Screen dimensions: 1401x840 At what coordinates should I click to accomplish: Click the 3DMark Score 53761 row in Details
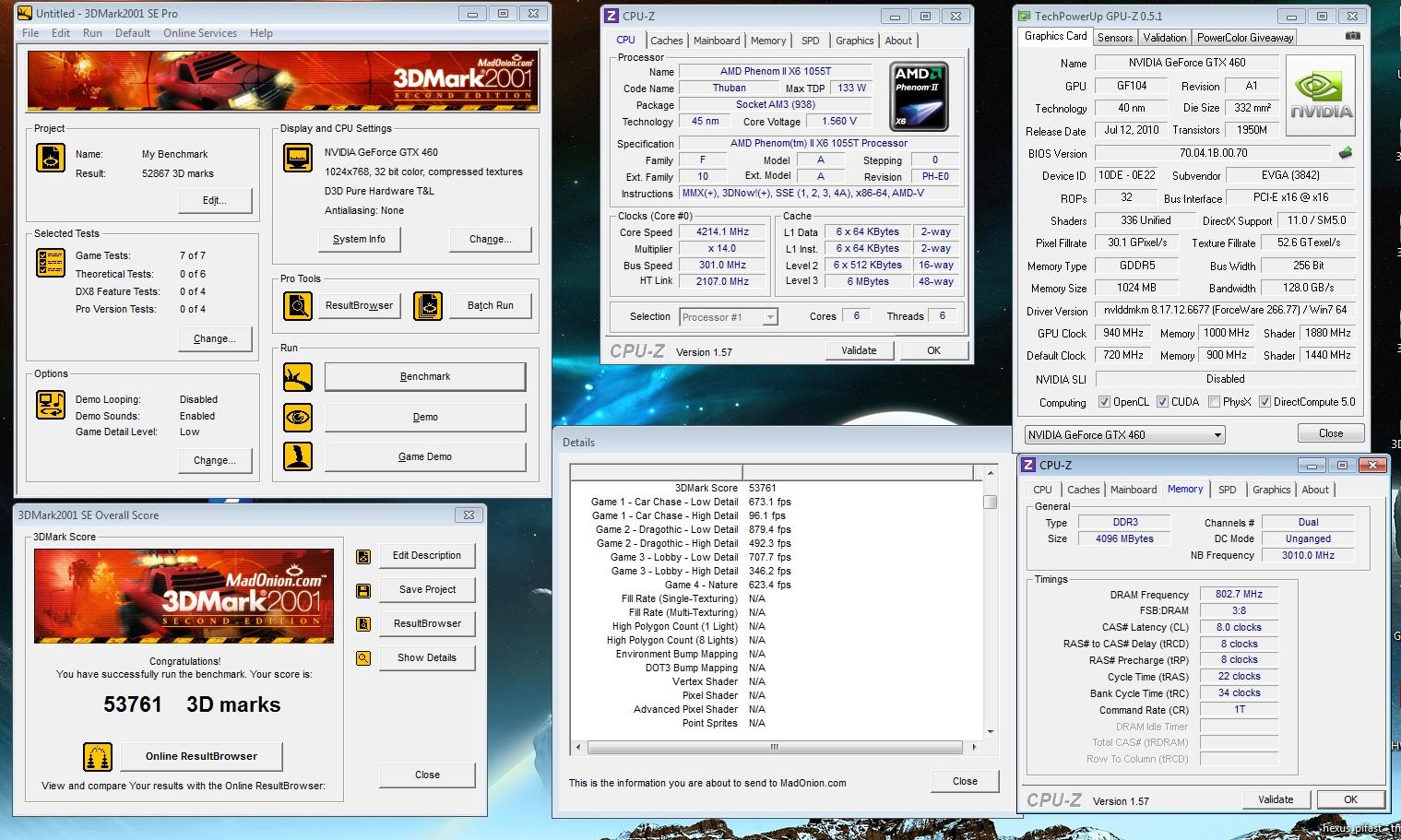pyautogui.click(x=777, y=488)
